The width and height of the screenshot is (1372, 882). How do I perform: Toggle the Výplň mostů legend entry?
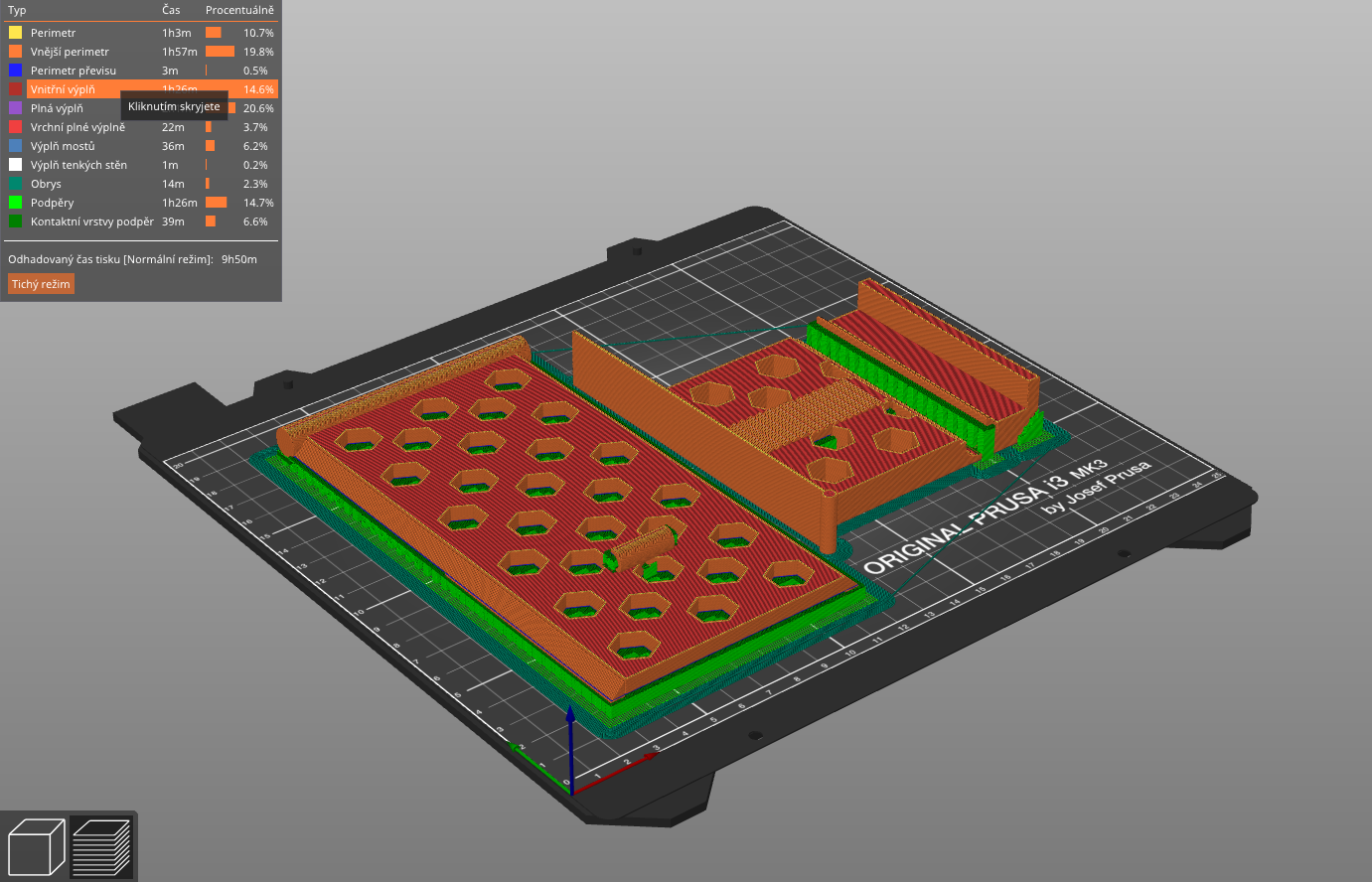[x=63, y=146]
